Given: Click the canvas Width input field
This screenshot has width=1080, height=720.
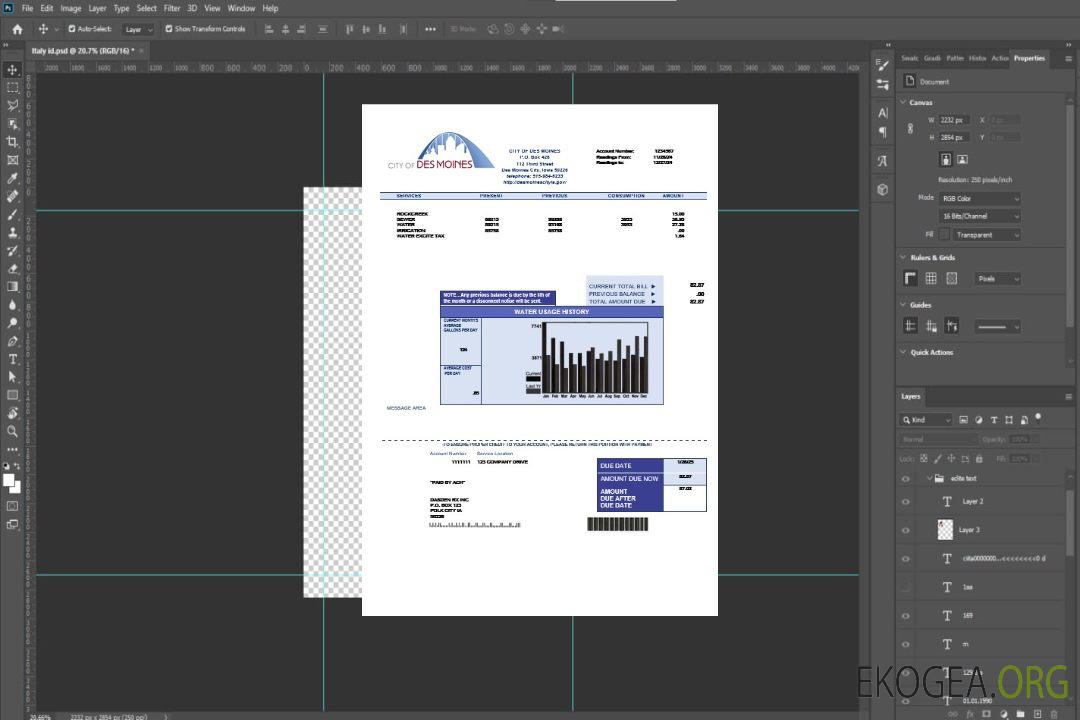Looking at the screenshot, I should [x=953, y=120].
